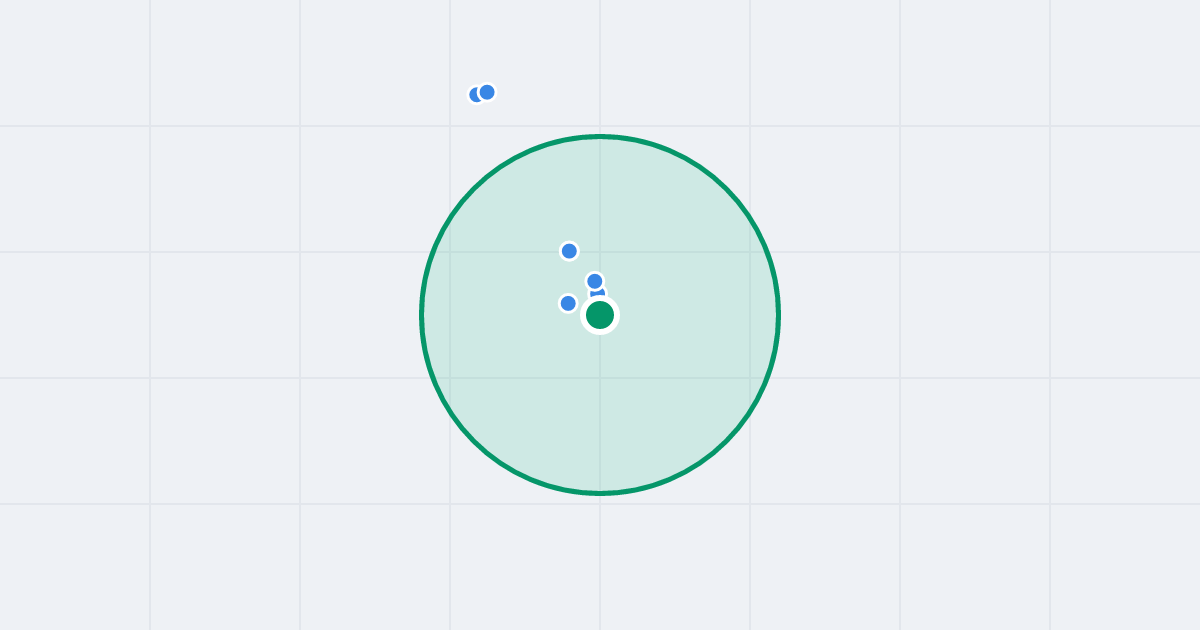Select blue dot directly above green marker
The width and height of the screenshot is (1200, 630).
(x=595, y=281)
